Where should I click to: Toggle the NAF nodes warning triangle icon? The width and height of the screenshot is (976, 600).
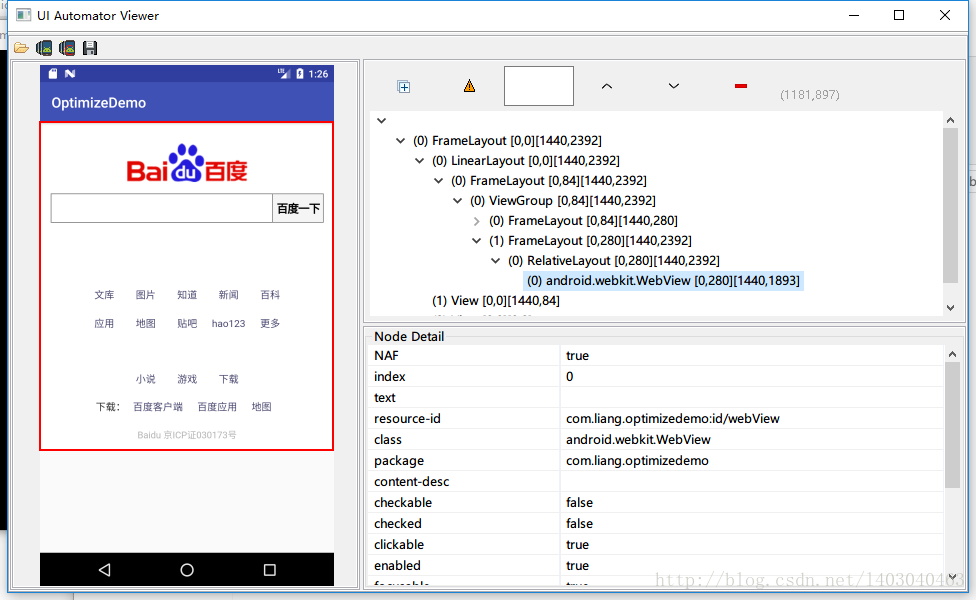(x=469, y=86)
